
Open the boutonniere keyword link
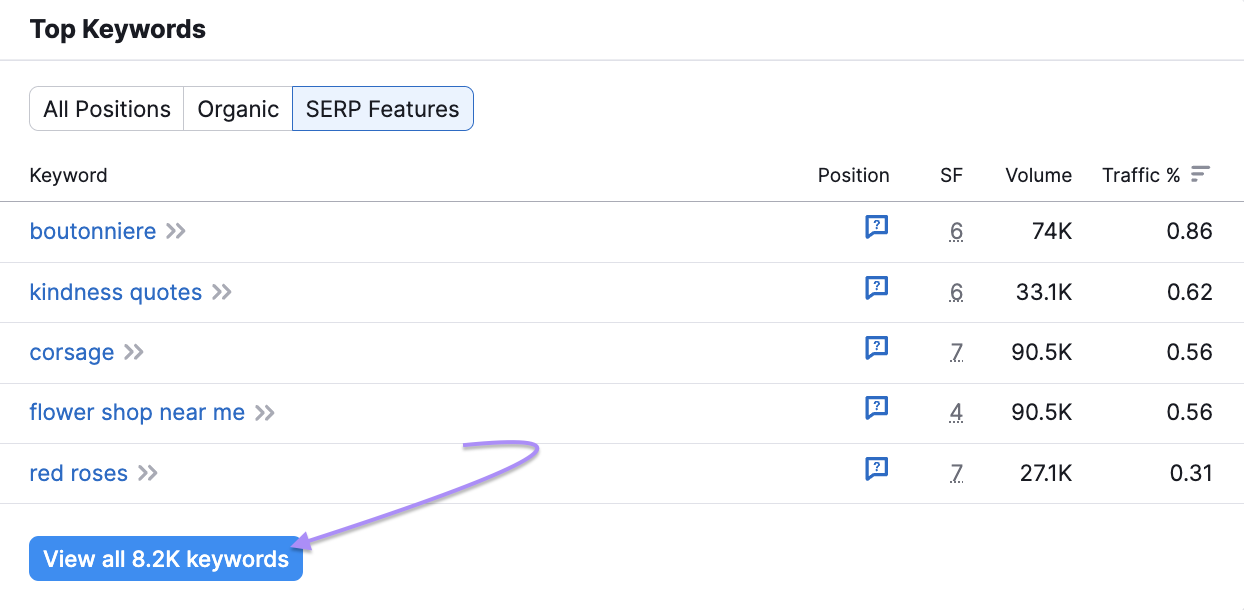93,231
